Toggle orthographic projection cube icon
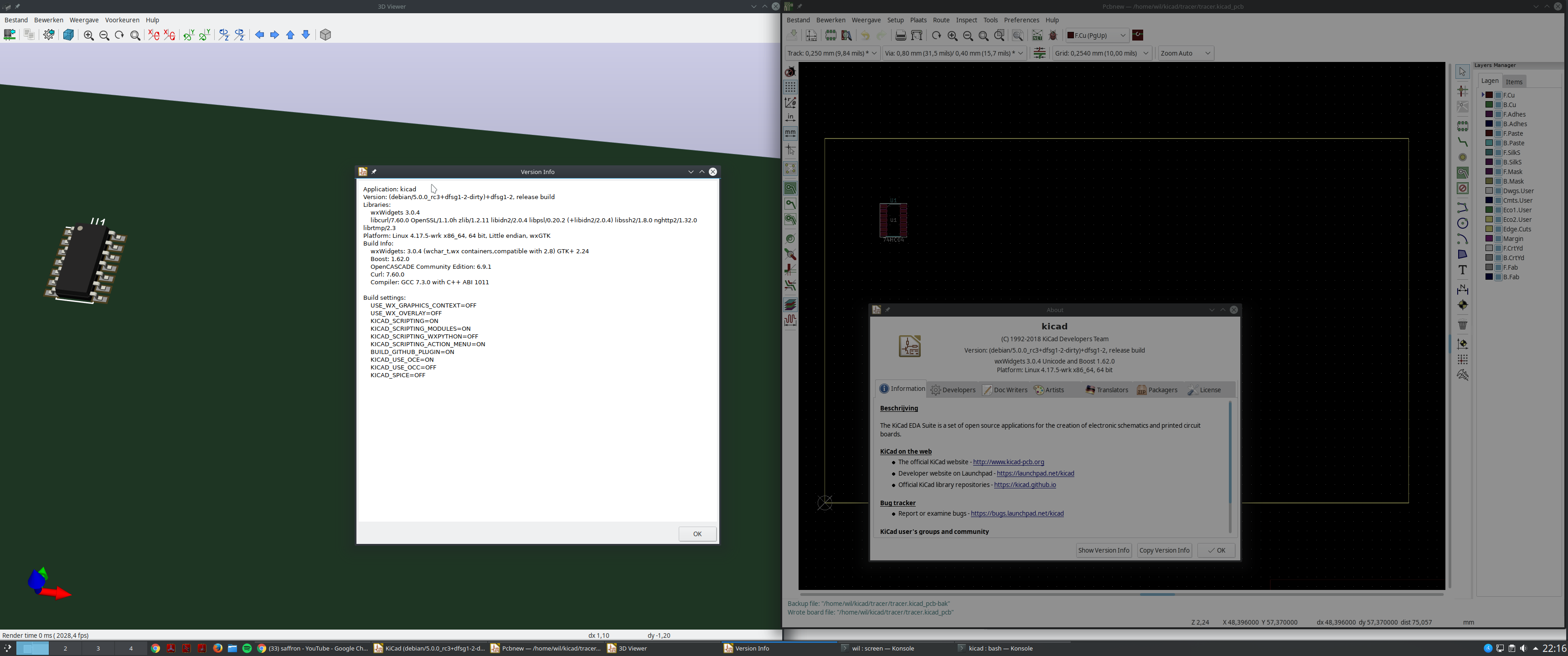Screen dimensions: 1568x656 tap(325, 35)
